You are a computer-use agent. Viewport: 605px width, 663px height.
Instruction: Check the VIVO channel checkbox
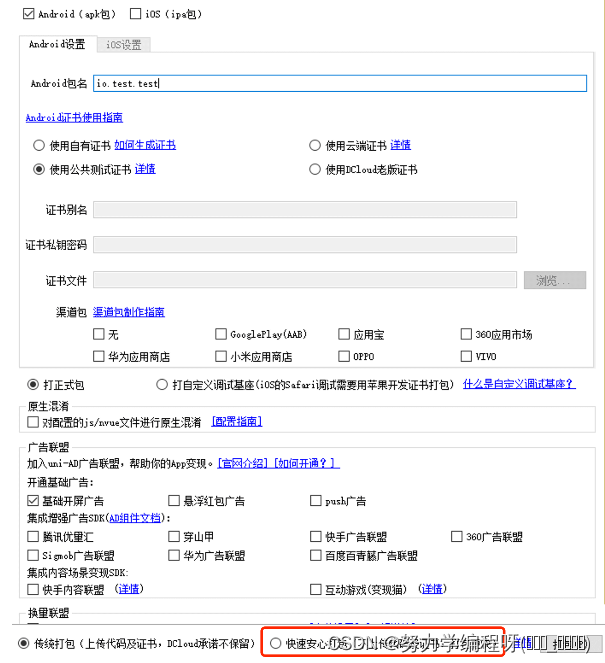(x=466, y=356)
